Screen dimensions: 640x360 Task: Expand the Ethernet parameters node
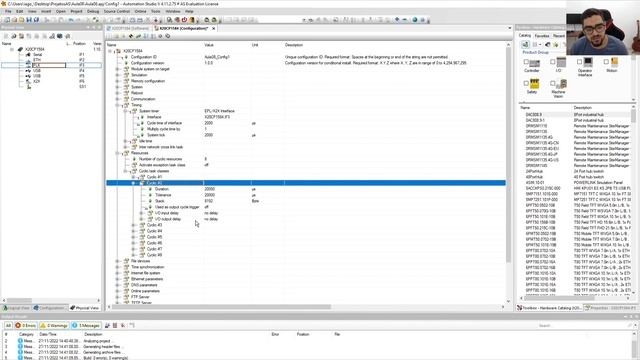click(117, 279)
